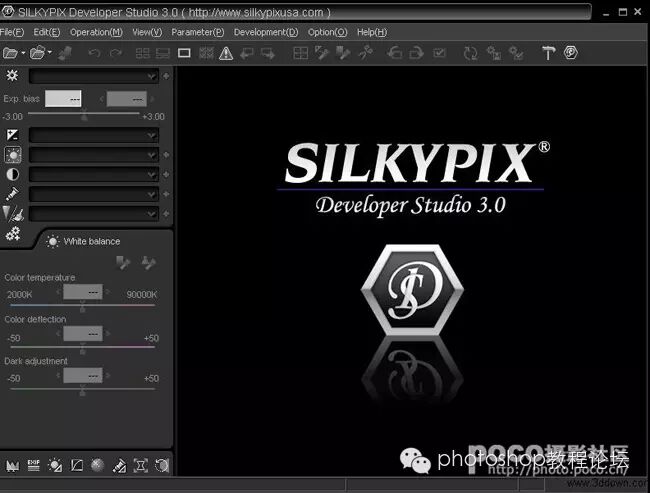Viewport: 650px width, 493px height.
Task: Toggle the highlight warning triangle icon
Action: [226, 53]
